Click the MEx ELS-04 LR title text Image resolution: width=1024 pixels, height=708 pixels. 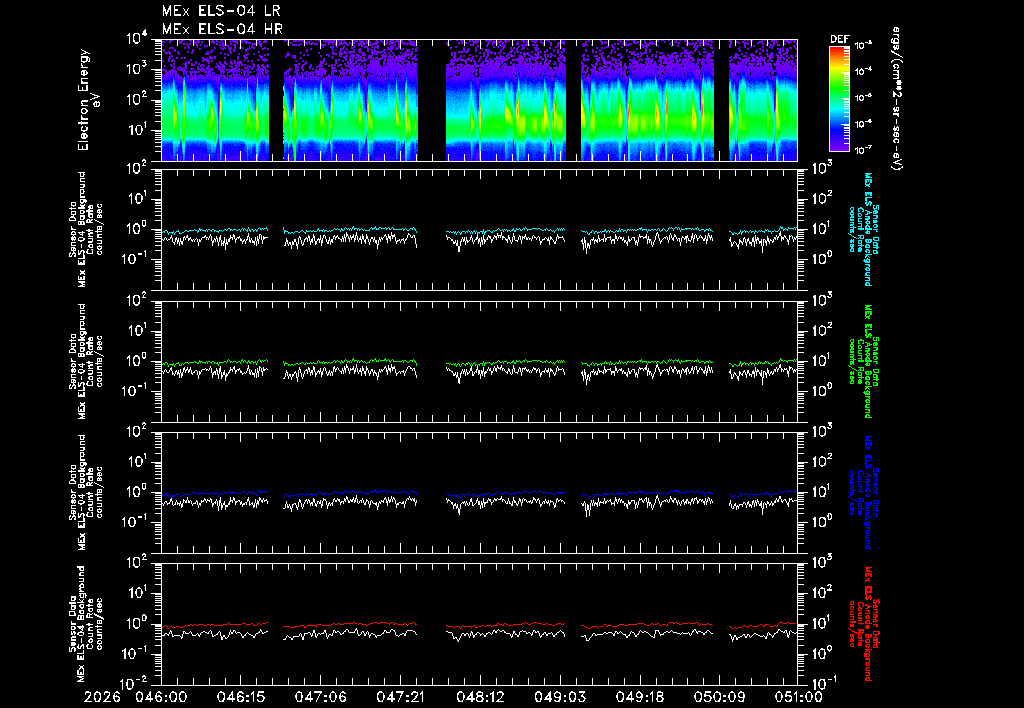click(221, 11)
